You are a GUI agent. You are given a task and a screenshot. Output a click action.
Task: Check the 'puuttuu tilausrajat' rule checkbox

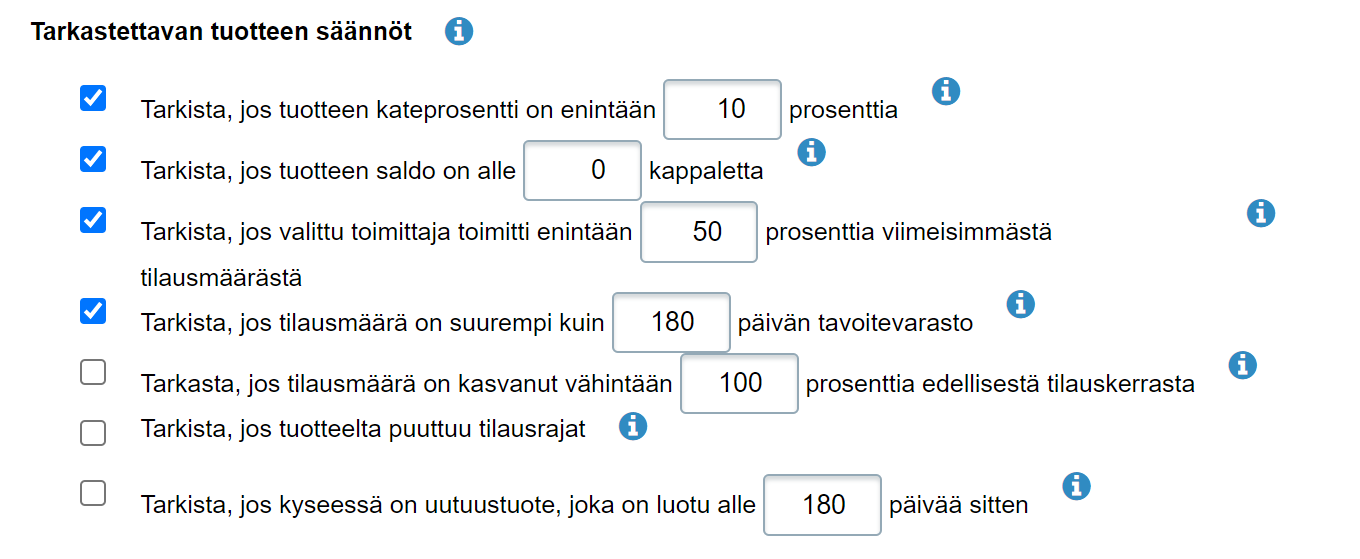point(93,432)
